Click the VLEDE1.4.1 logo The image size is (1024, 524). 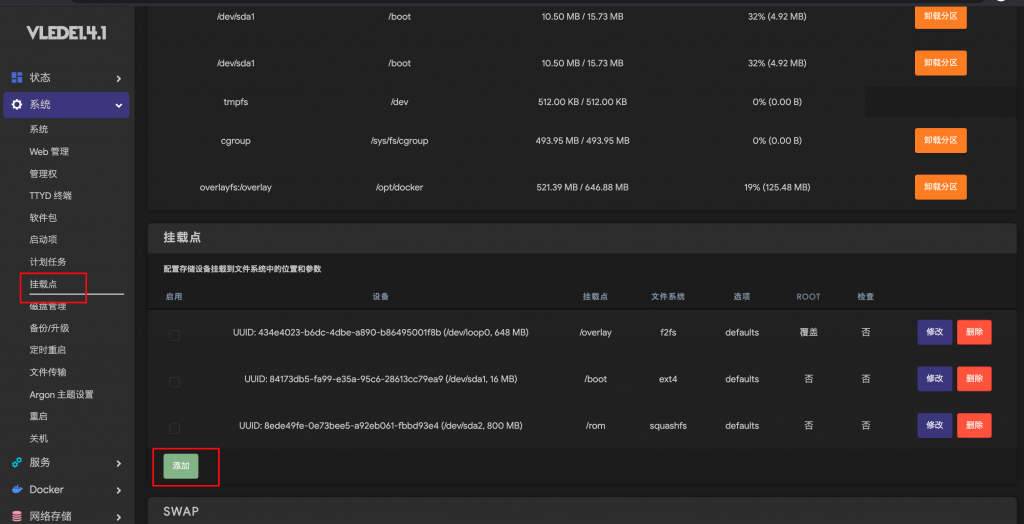click(66, 31)
